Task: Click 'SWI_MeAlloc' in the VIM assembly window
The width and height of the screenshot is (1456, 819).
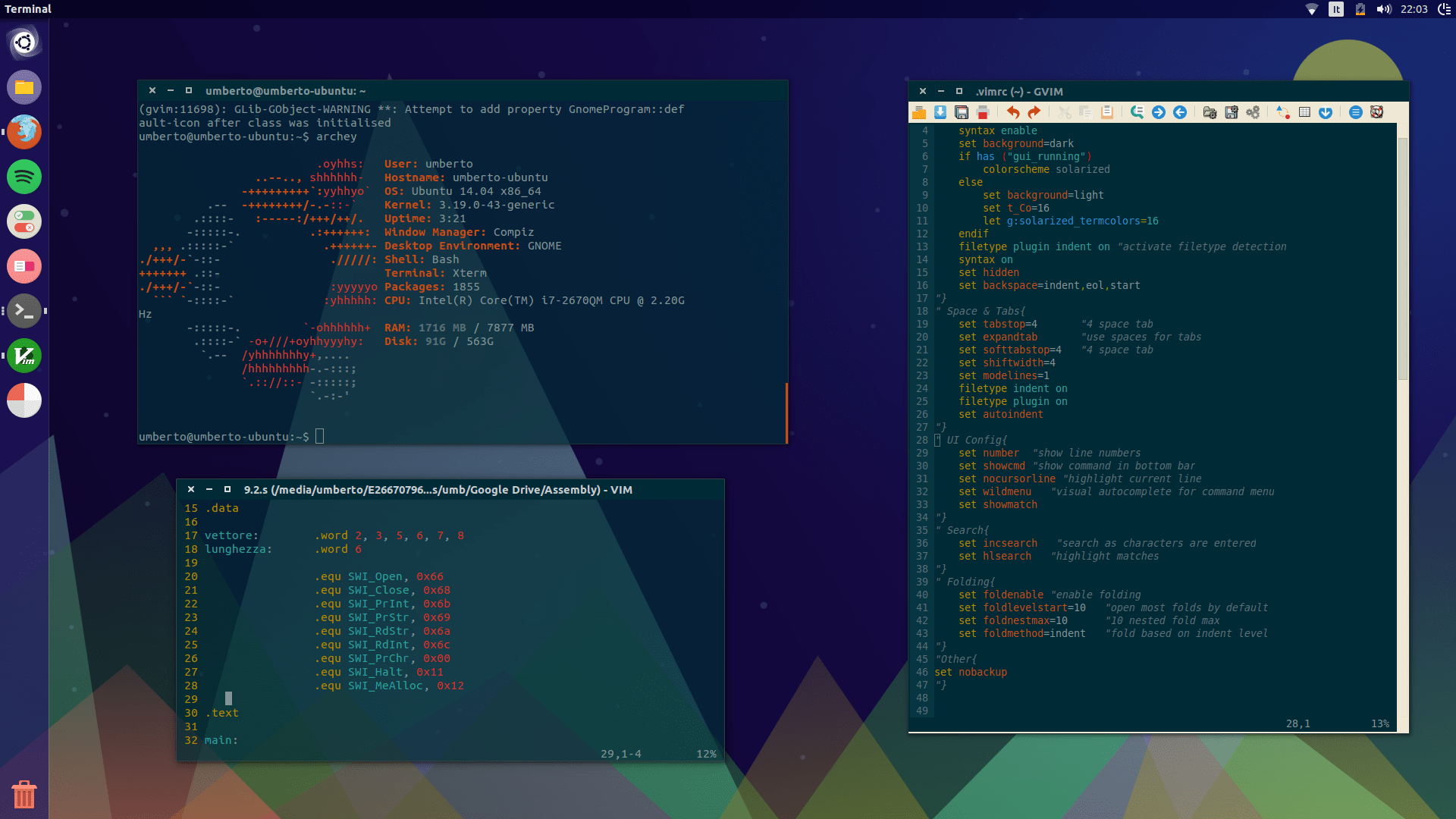Action: pos(385,686)
